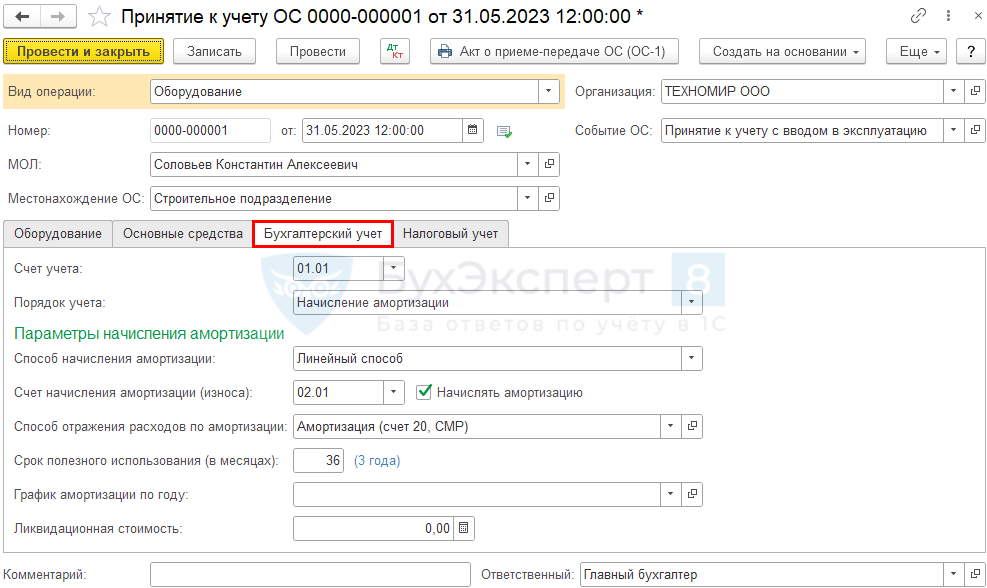
Task: Open calculator icon for Ликвидационная стоимость
Action: click(x=463, y=528)
